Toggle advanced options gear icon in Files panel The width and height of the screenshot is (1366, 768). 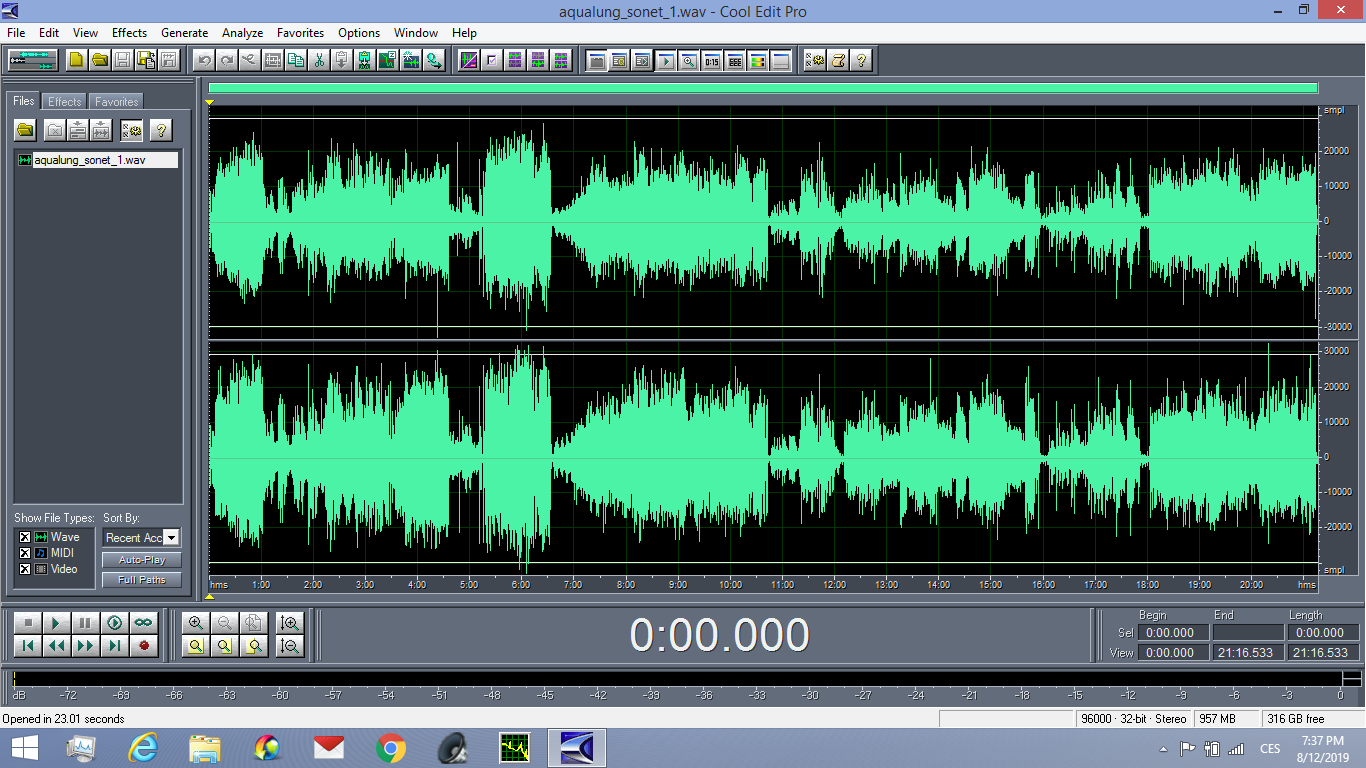click(131, 130)
